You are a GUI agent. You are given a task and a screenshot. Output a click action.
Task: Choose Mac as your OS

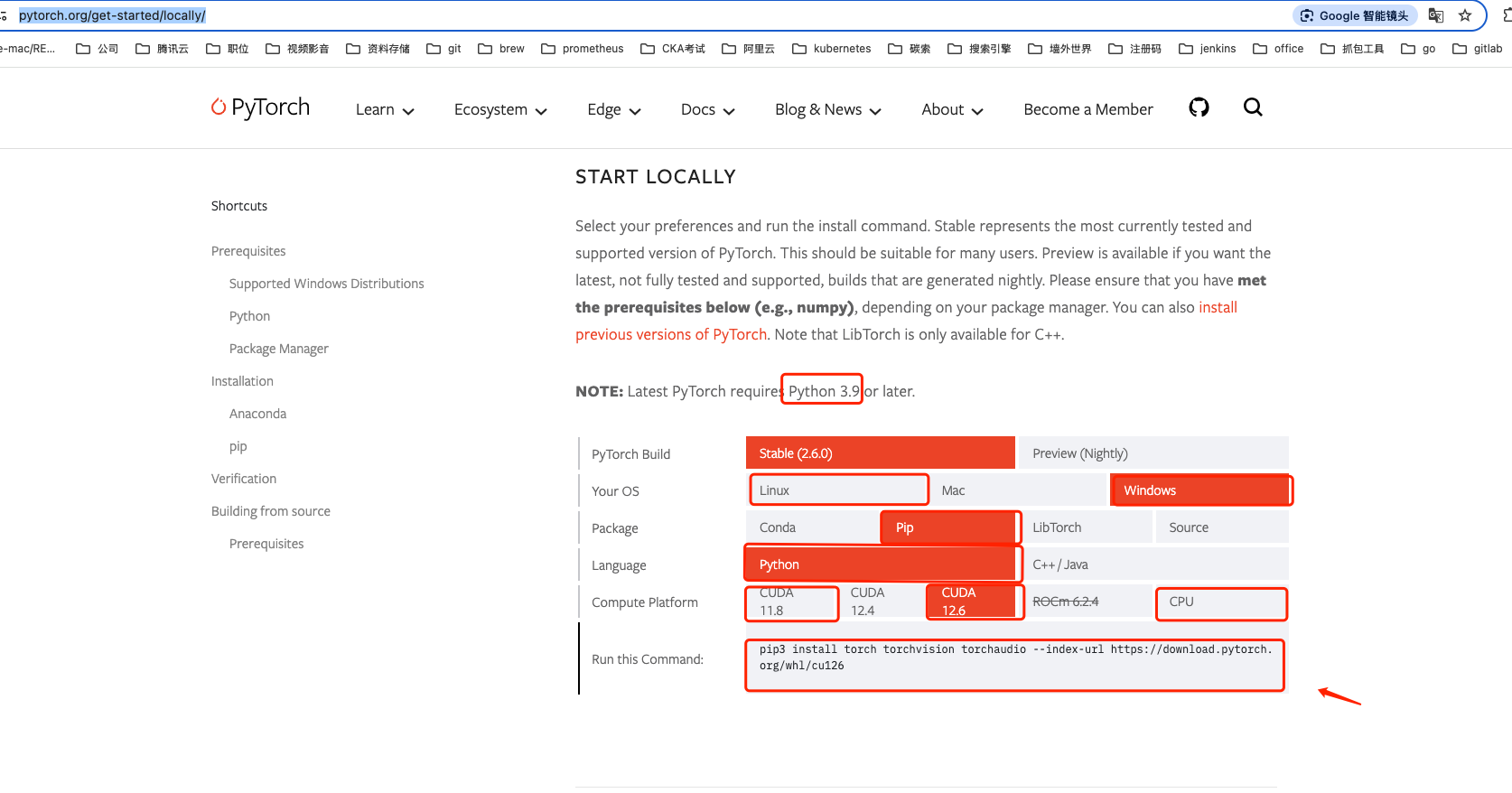point(1017,490)
